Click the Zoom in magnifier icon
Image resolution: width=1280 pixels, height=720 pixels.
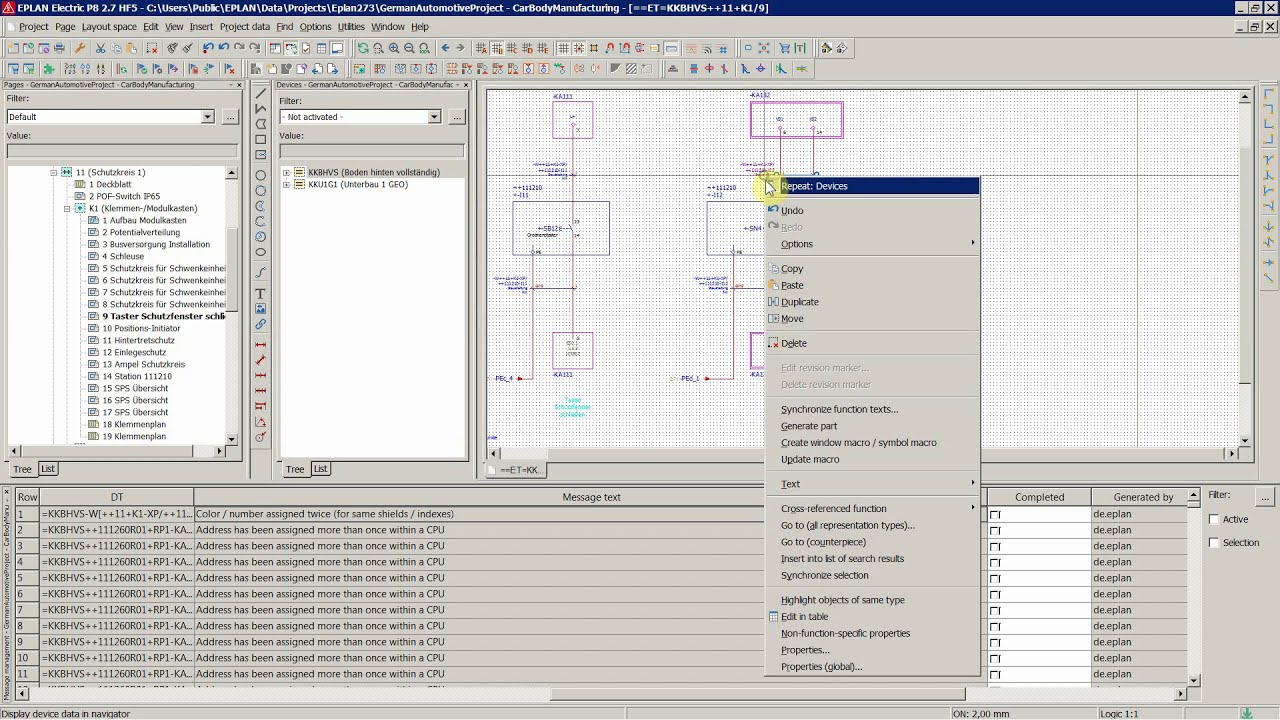click(x=394, y=47)
